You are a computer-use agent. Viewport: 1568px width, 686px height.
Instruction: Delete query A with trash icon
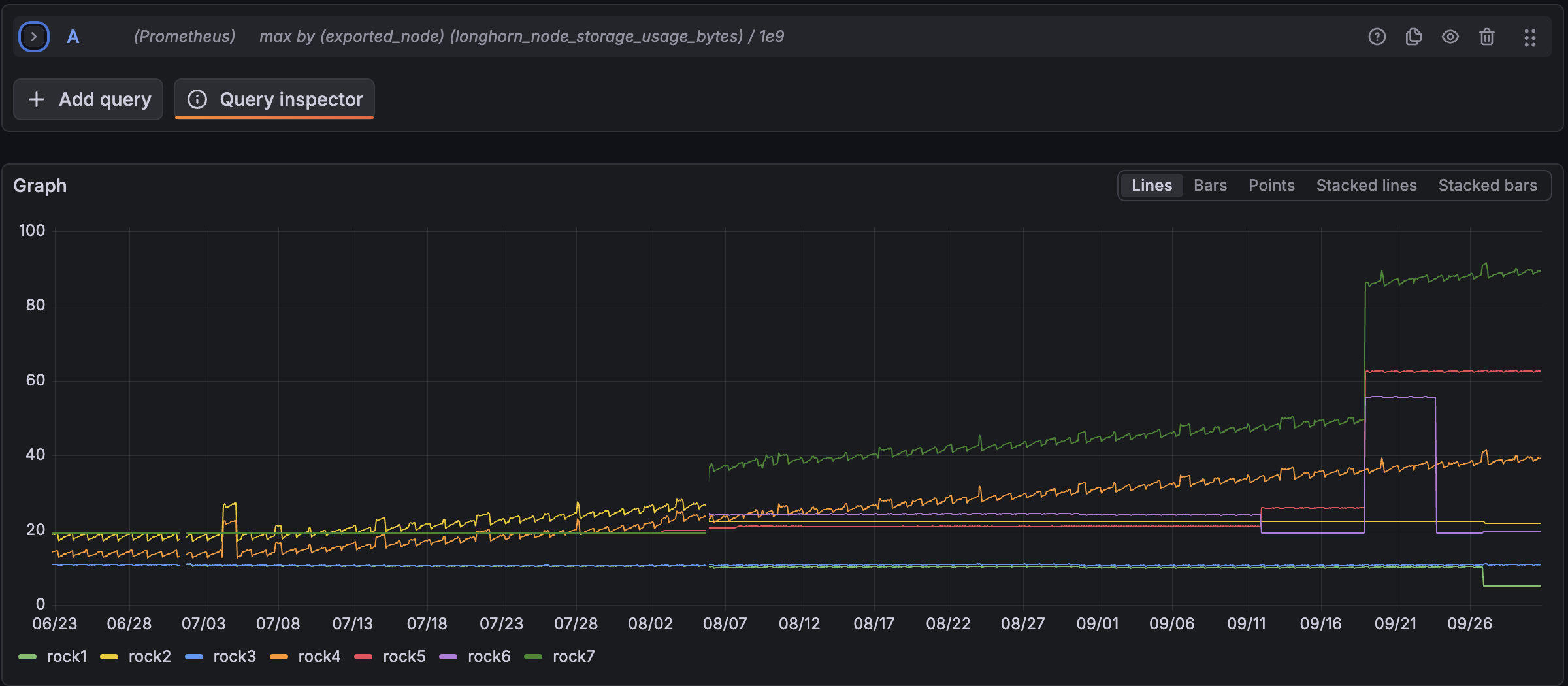[x=1486, y=37]
